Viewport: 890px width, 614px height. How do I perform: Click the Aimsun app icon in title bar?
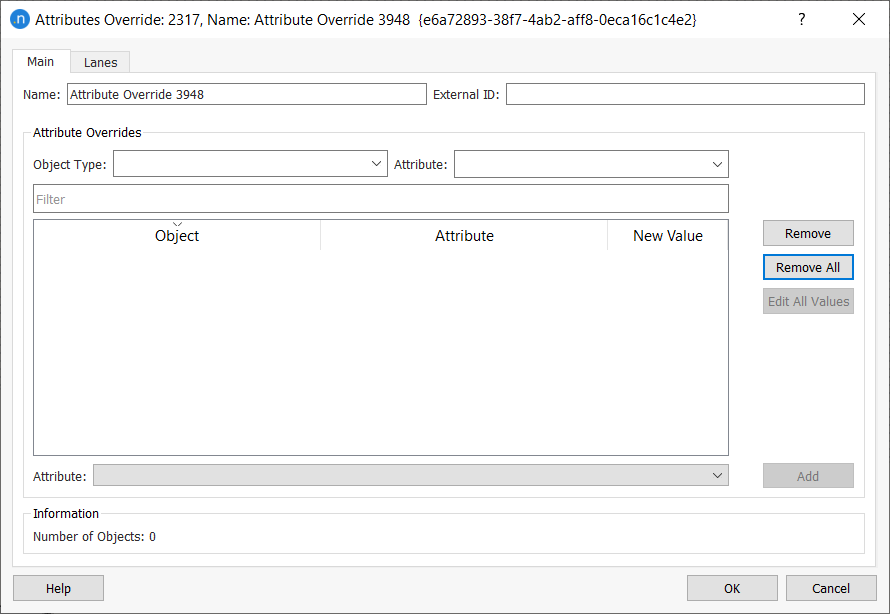[19, 19]
